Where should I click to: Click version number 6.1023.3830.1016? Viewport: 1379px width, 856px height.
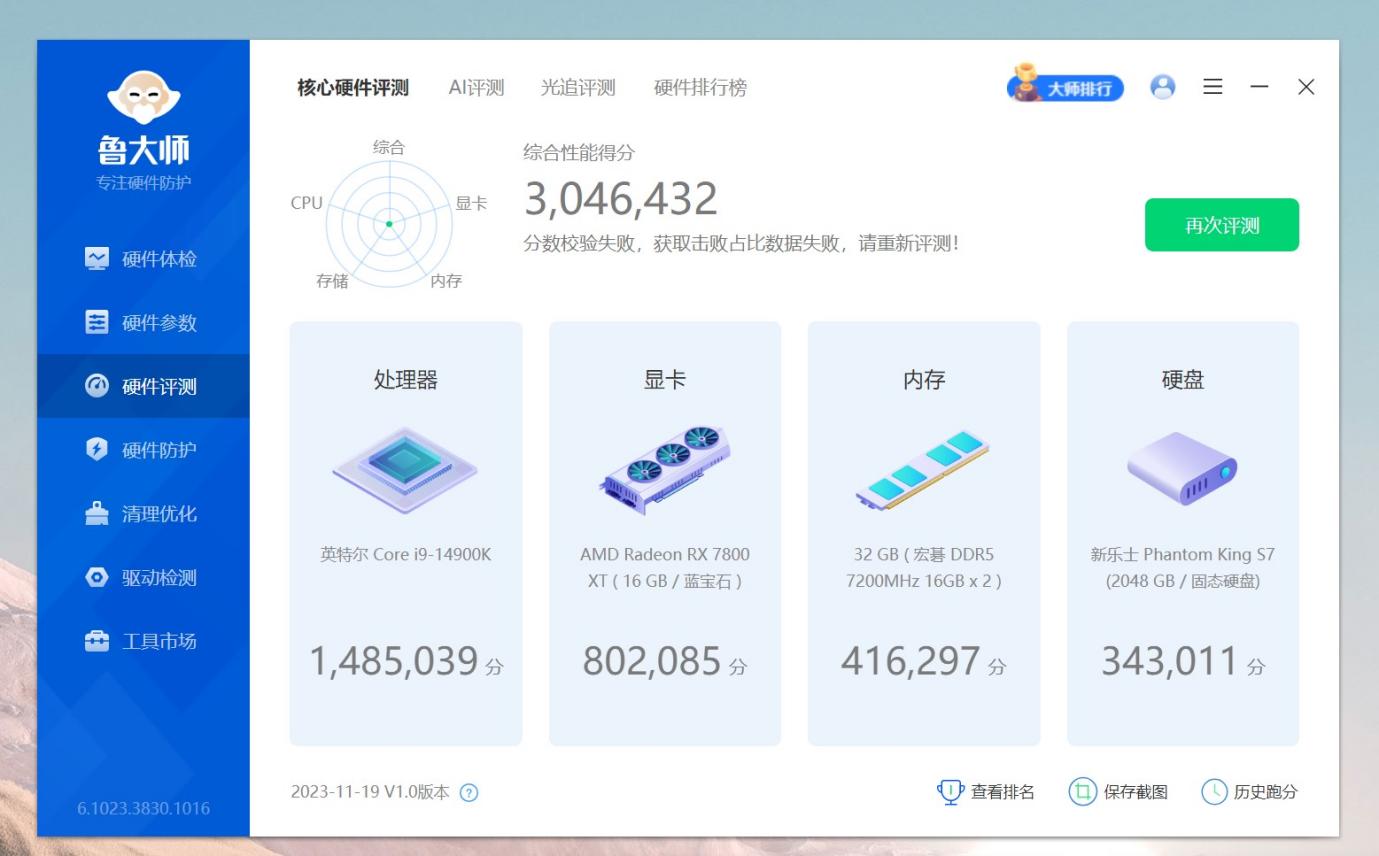point(143,809)
